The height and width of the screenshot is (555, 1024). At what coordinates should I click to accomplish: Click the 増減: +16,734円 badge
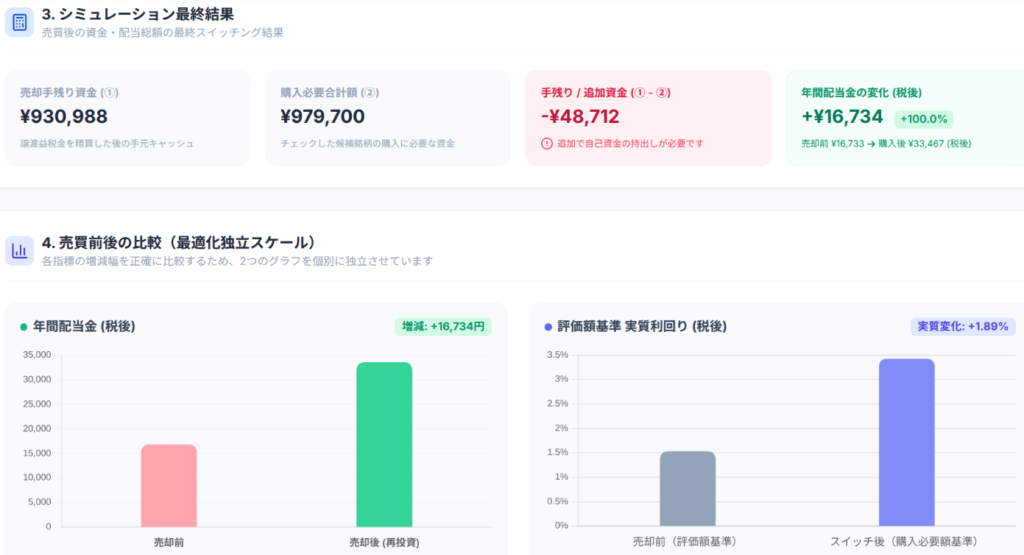click(x=443, y=326)
